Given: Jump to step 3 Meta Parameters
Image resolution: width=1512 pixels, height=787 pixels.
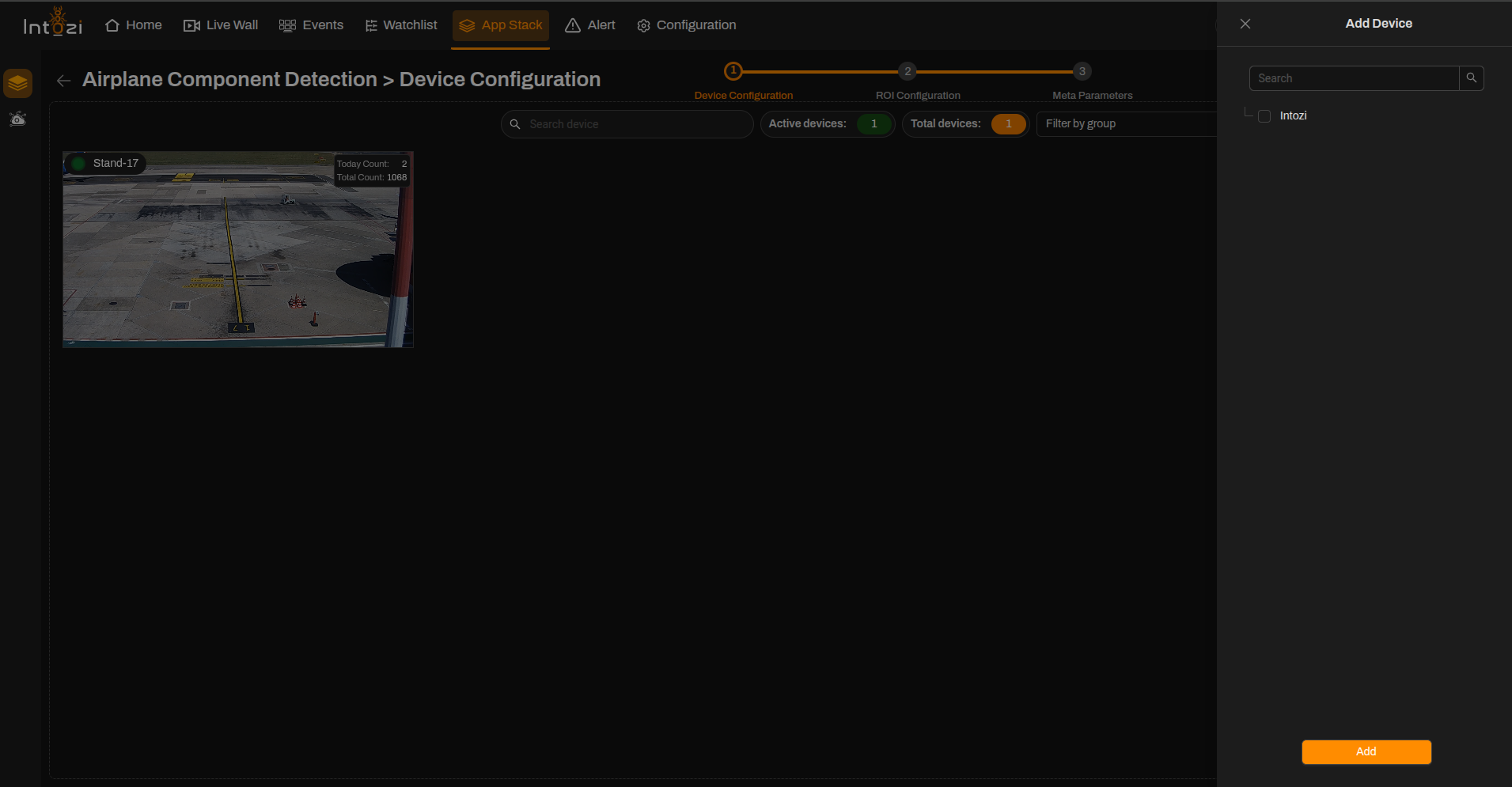Looking at the screenshot, I should (1082, 71).
